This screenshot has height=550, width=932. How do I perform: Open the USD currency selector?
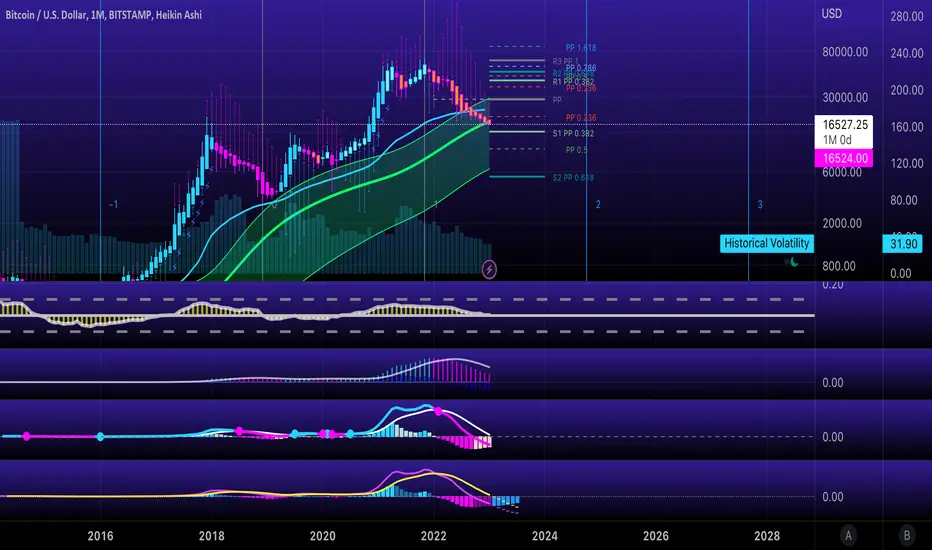(x=832, y=14)
